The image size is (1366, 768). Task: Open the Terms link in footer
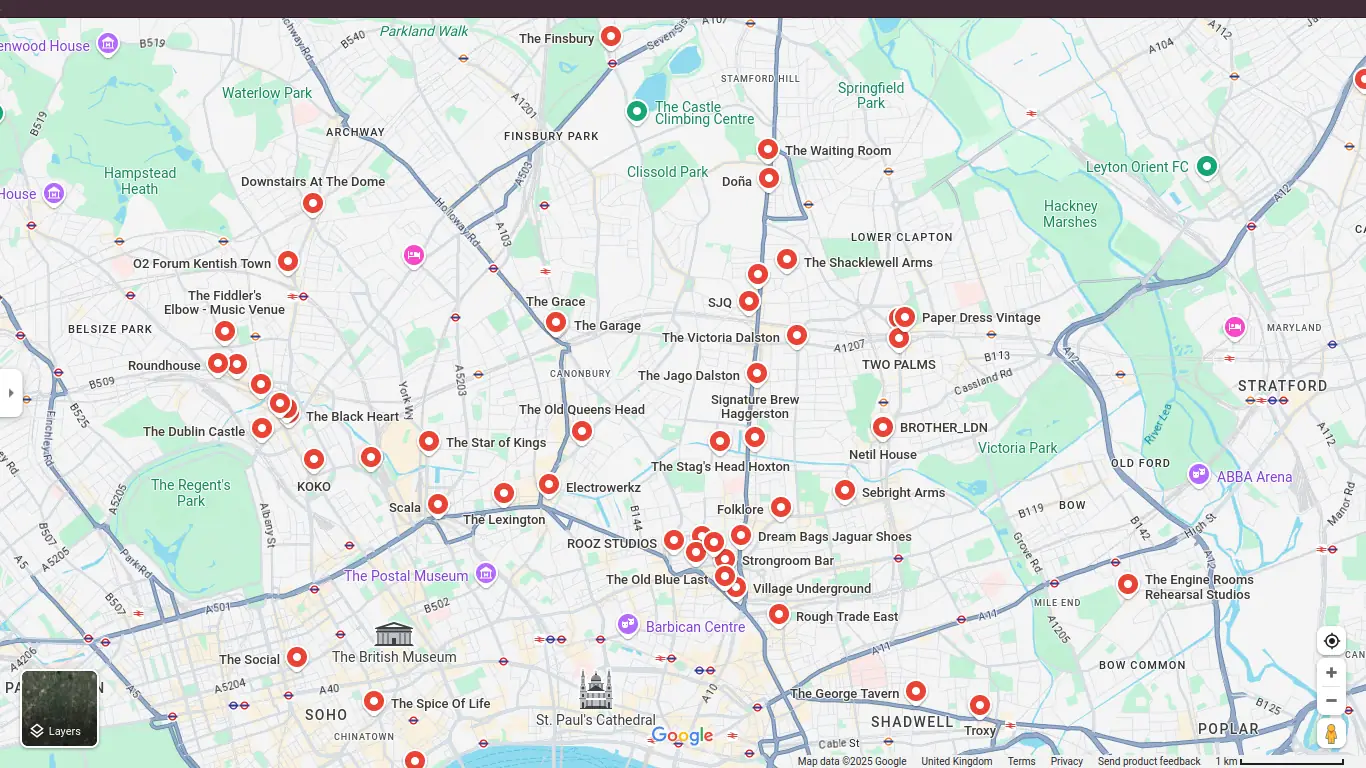(x=1021, y=761)
